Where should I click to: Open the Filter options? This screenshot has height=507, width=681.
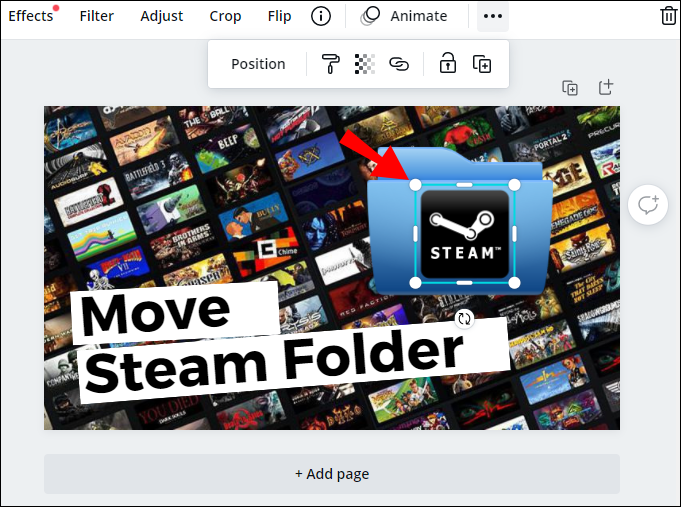[x=96, y=16]
